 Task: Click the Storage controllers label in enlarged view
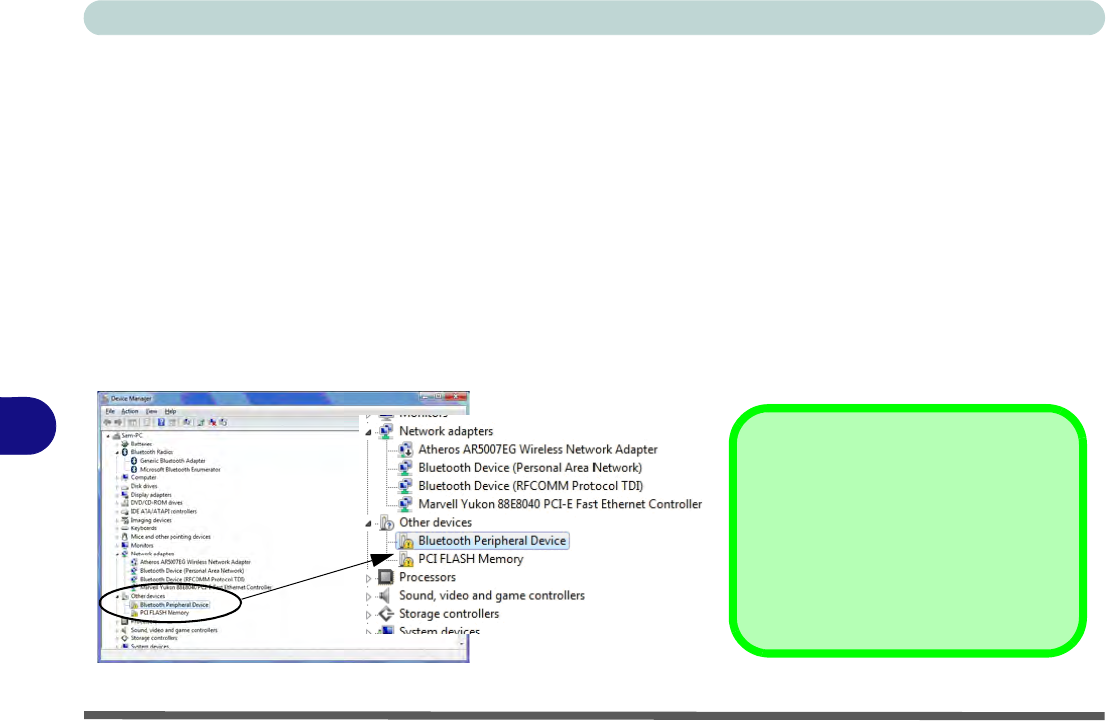(x=449, y=614)
